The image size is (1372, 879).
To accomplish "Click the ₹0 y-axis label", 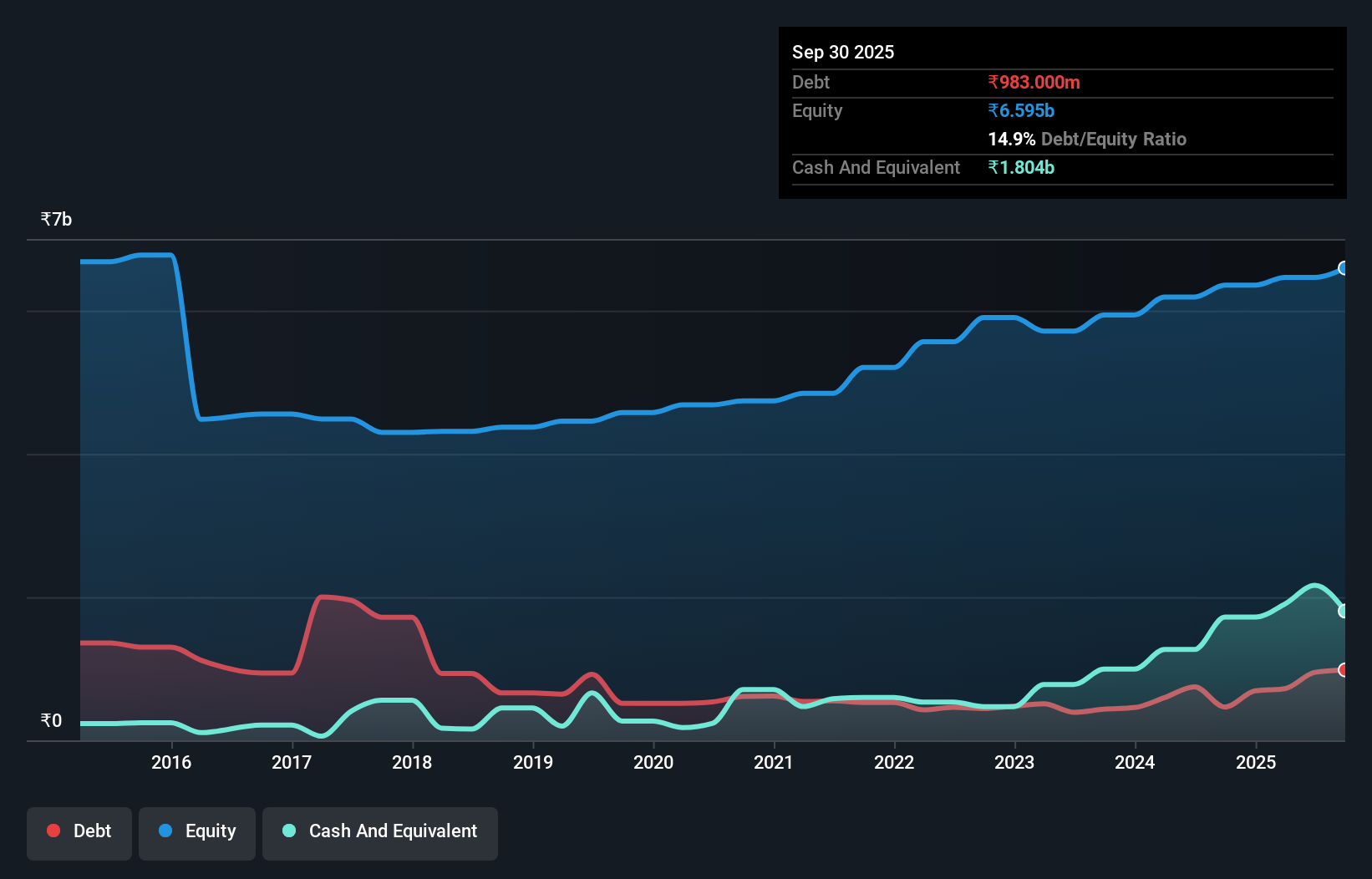I will [51, 721].
